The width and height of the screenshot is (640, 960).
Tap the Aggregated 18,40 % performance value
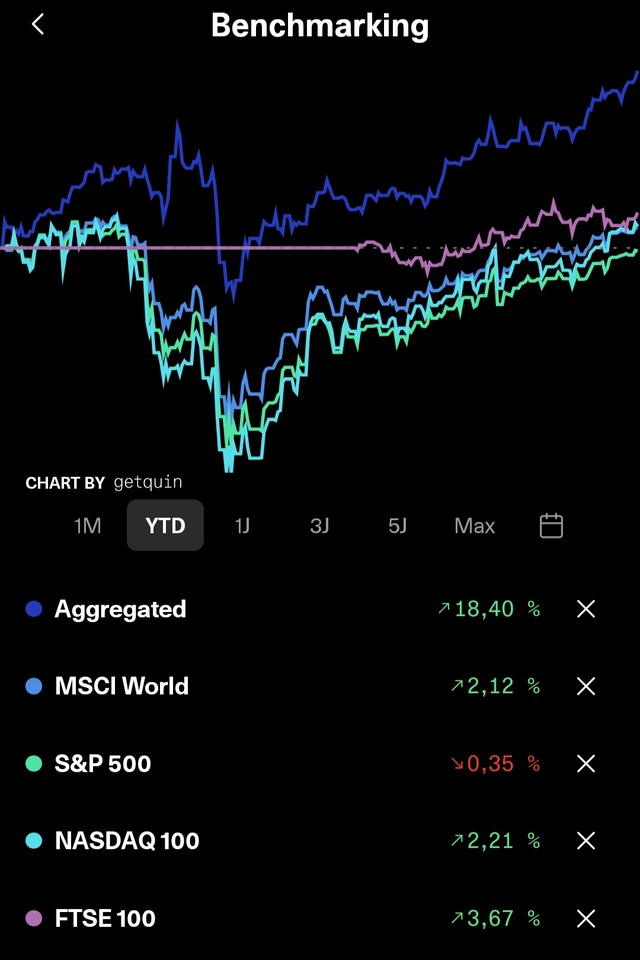[x=489, y=609]
